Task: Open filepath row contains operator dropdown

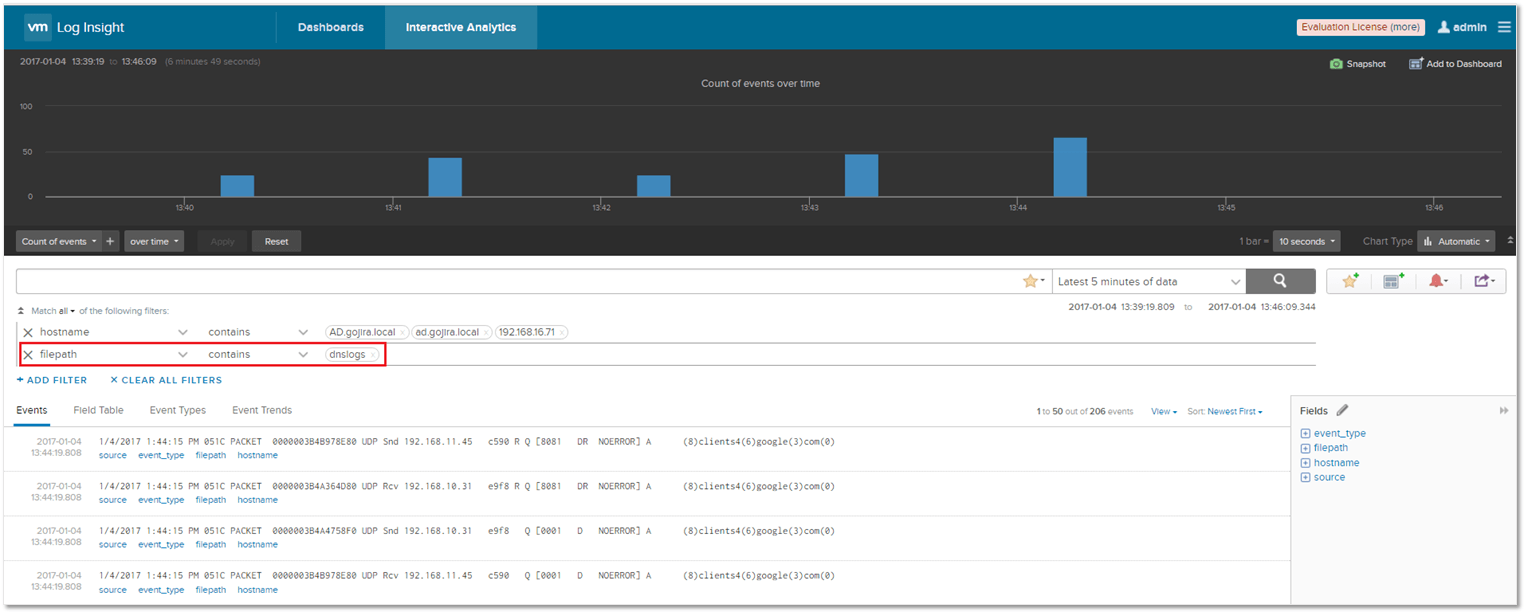Action: coord(258,355)
